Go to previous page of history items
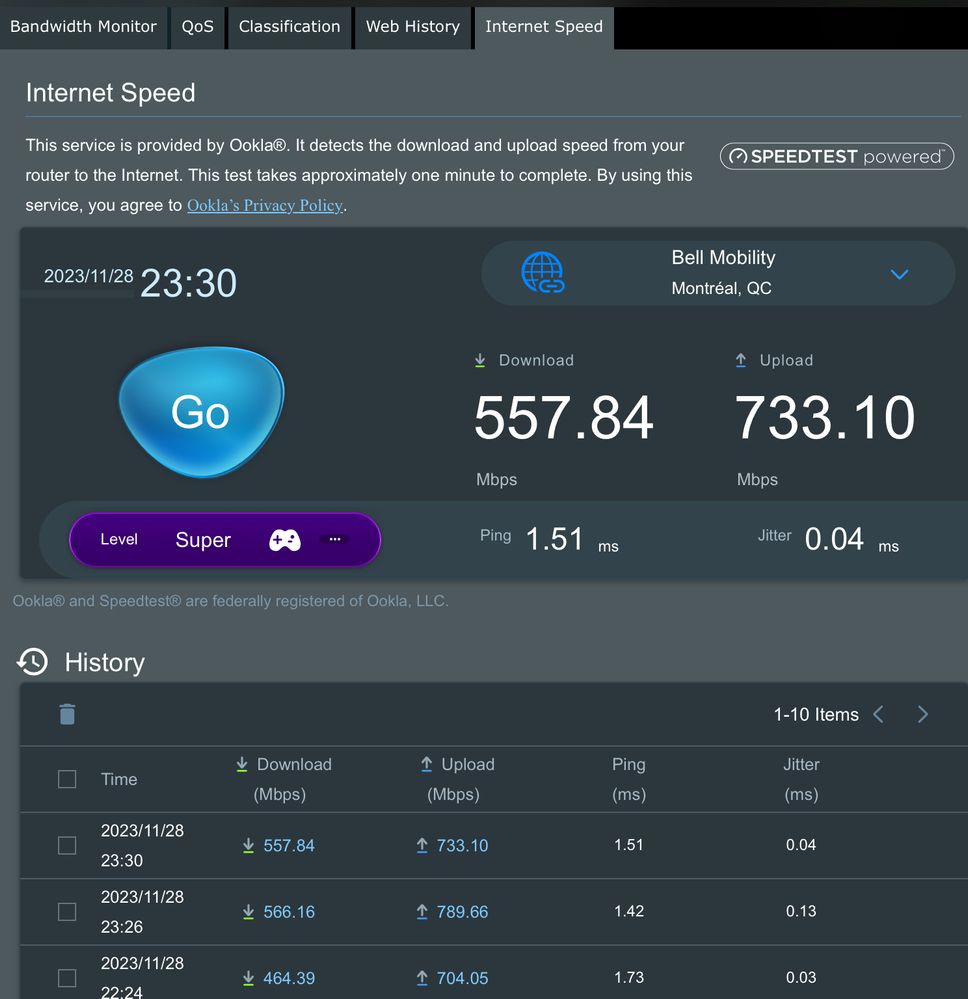968x999 pixels. [879, 714]
